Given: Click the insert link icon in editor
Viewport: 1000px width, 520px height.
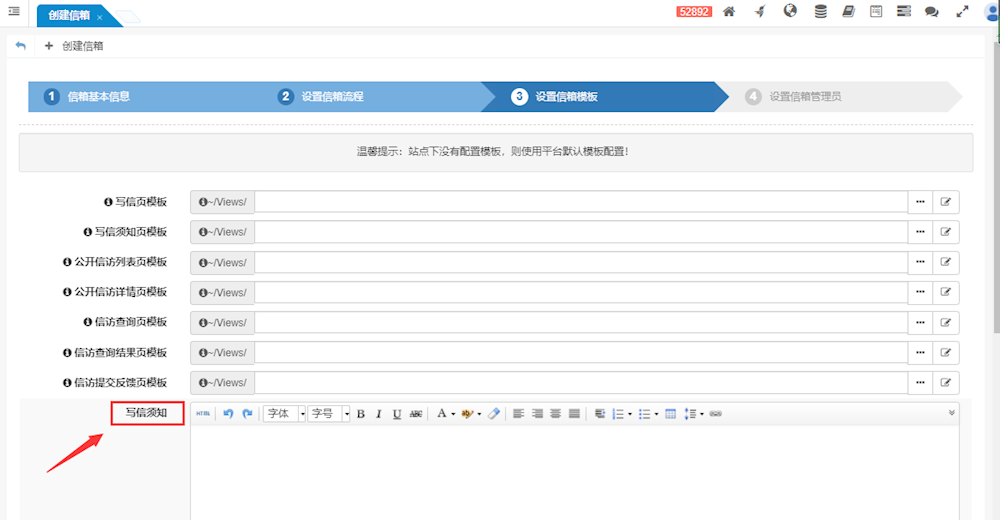Looking at the screenshot, I should coord(716,414).
